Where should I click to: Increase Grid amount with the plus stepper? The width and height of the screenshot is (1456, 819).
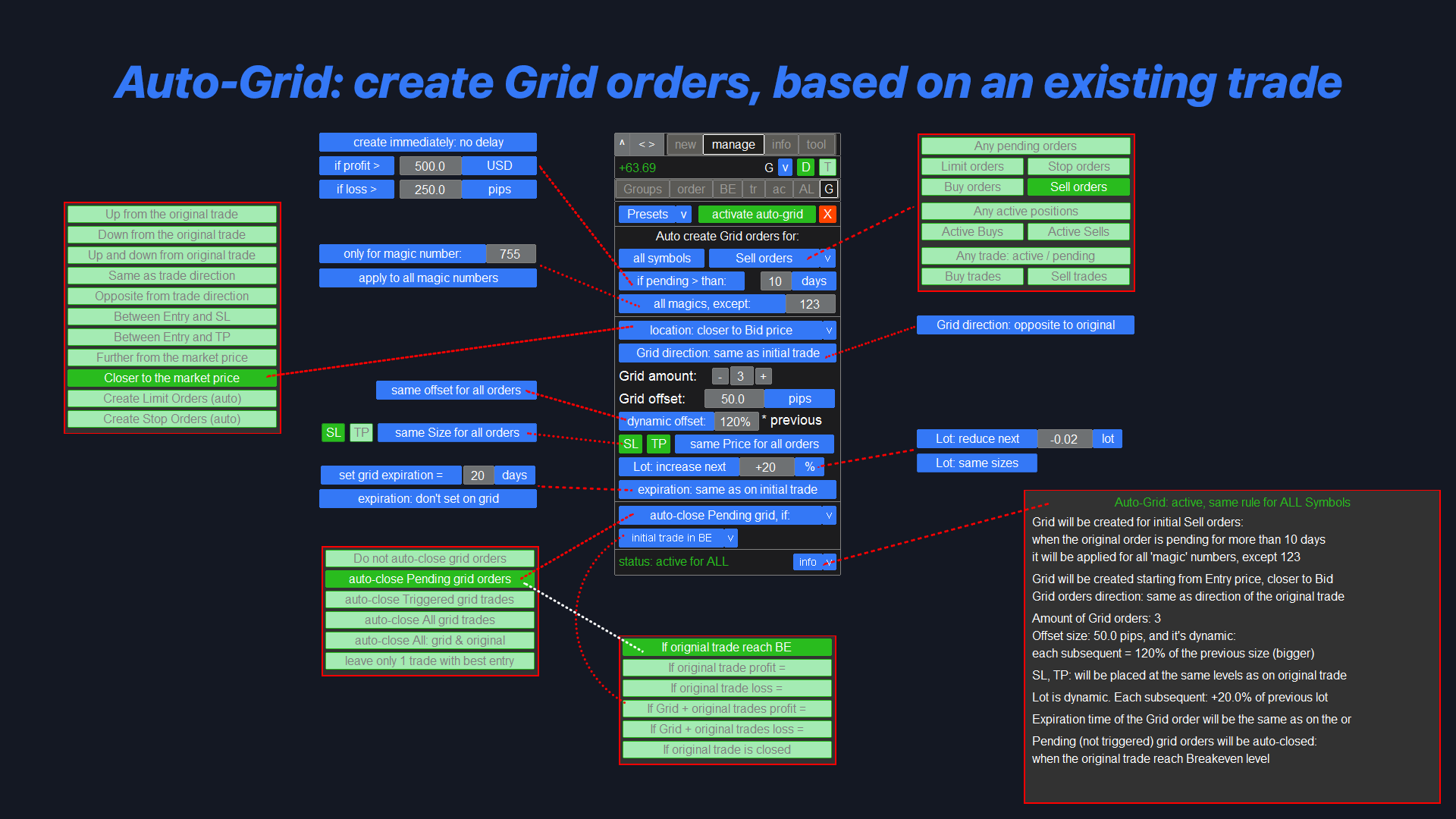[x=763, y=375]
